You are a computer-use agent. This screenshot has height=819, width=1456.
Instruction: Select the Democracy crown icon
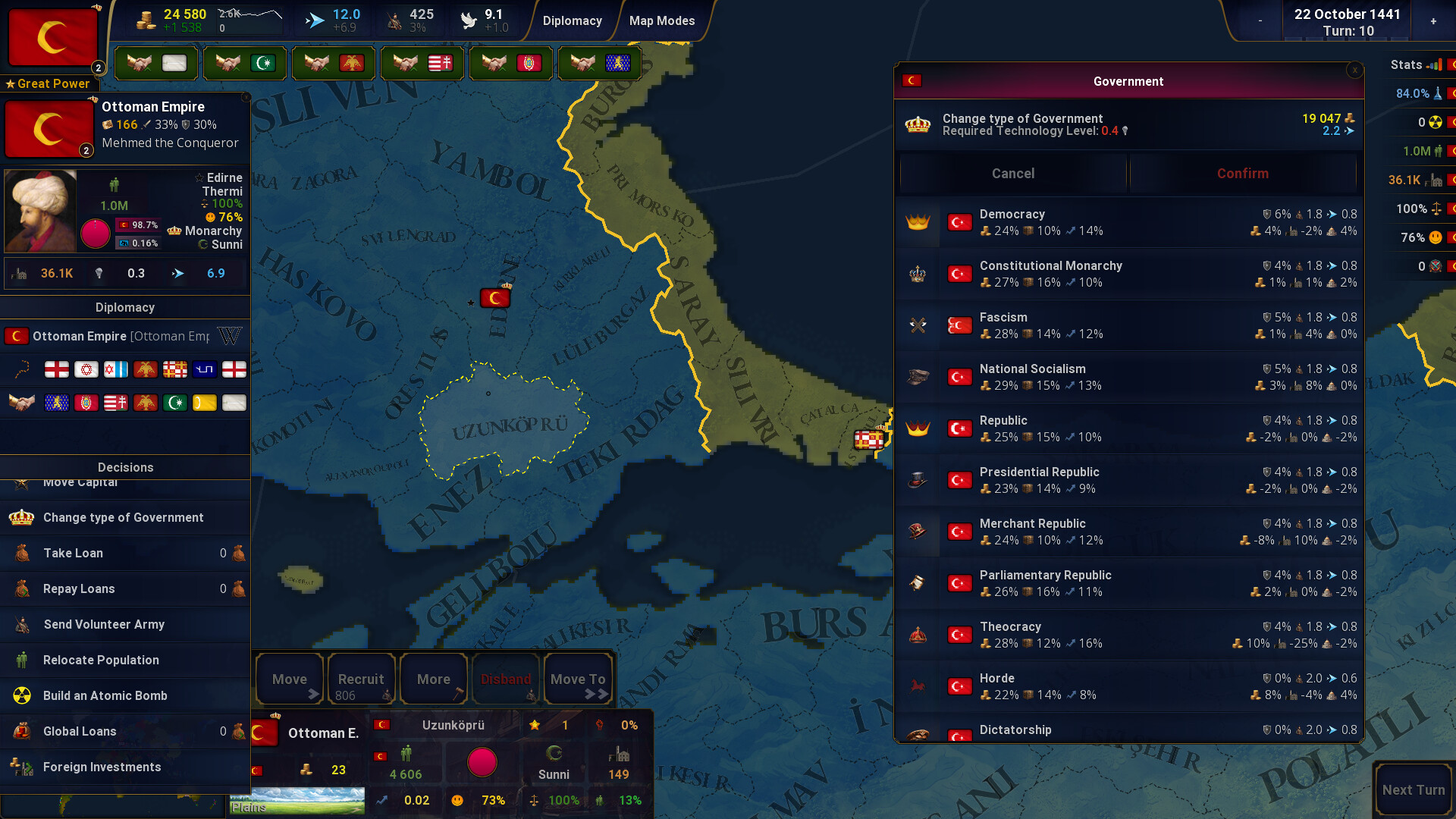pos(918,222)
